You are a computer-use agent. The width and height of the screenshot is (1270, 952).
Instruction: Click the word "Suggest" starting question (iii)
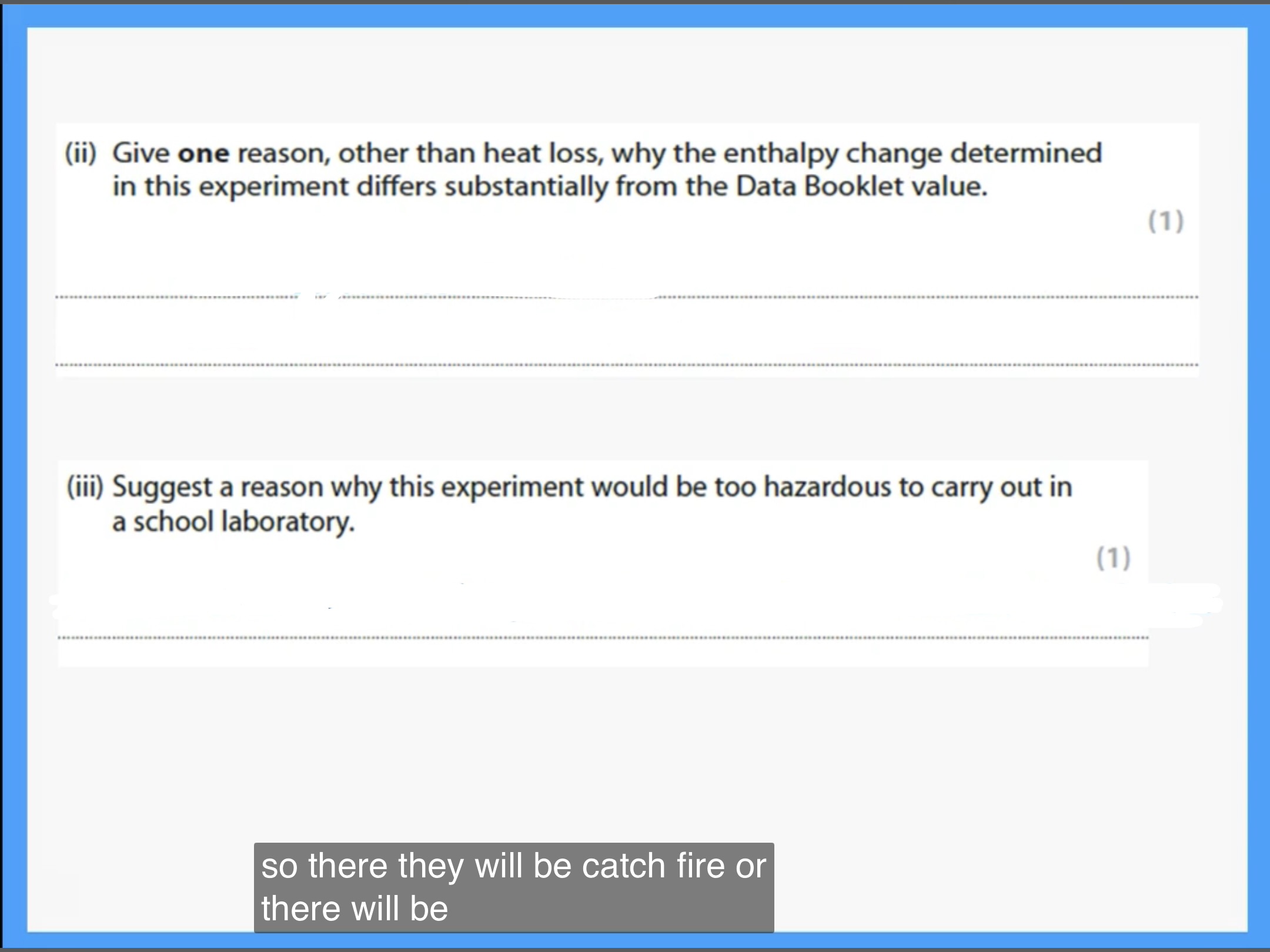point(162,488)
